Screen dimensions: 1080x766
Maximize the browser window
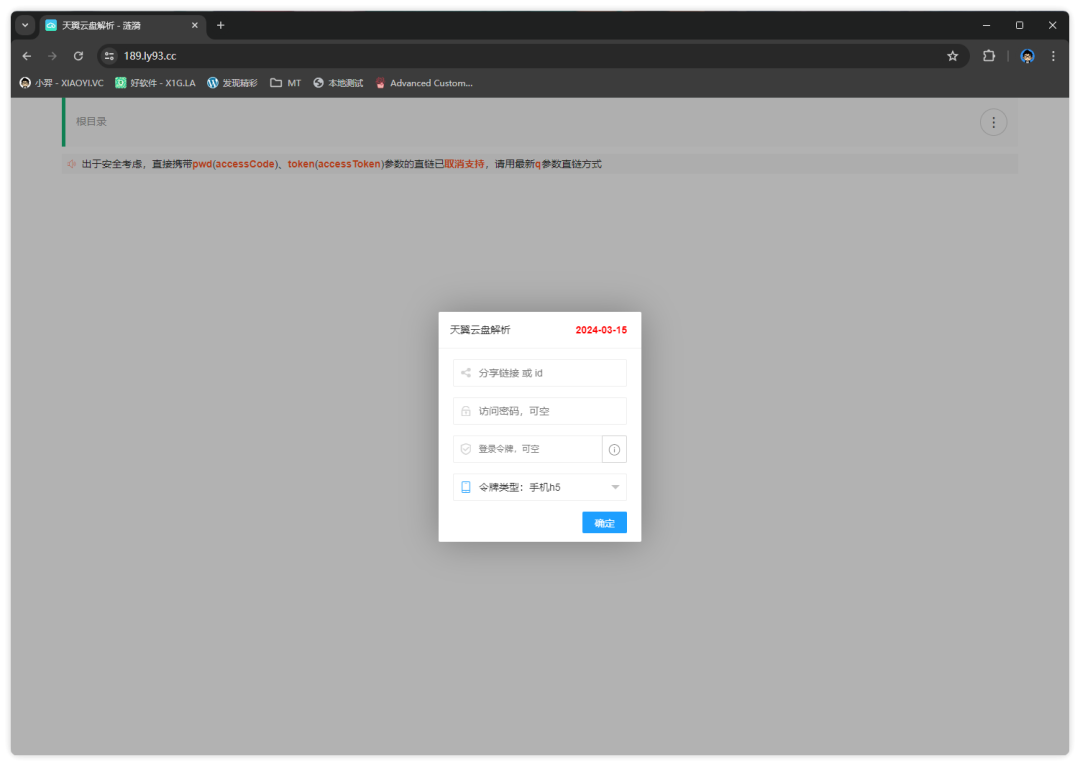tap(1019, 25)
